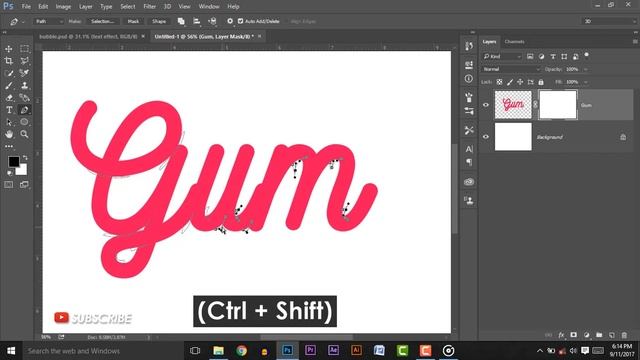Show hidden system tray icons
This screenshot has height=360, width=640.
[x=540, y=351]
